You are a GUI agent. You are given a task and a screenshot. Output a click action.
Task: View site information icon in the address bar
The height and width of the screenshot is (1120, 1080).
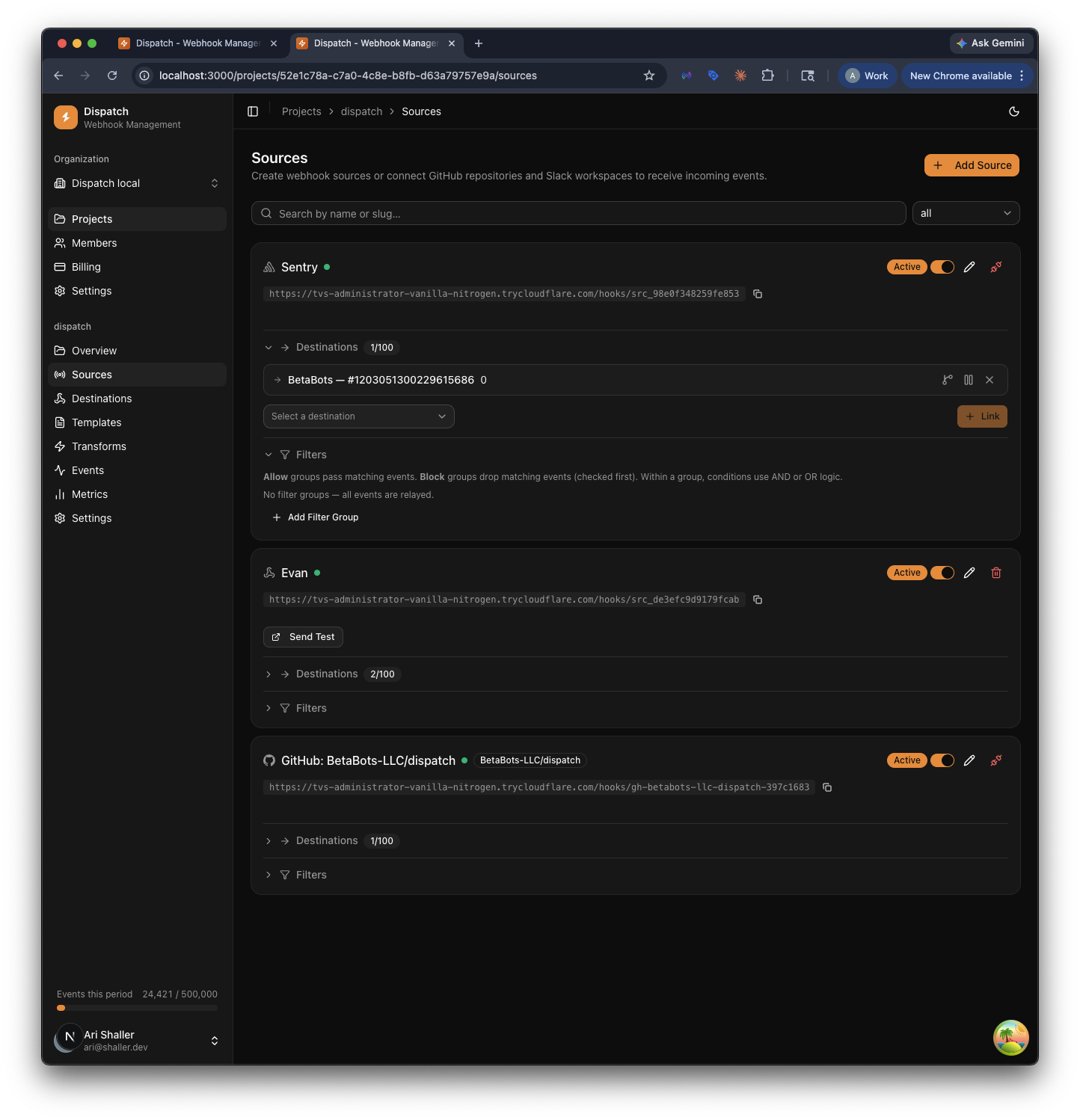pyautogui.click(x=144, y=76)
